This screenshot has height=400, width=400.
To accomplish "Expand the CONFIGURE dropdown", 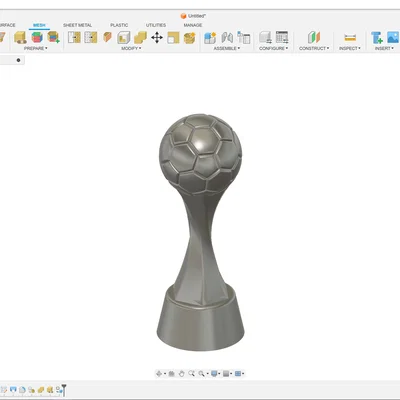I will point(273,48).
